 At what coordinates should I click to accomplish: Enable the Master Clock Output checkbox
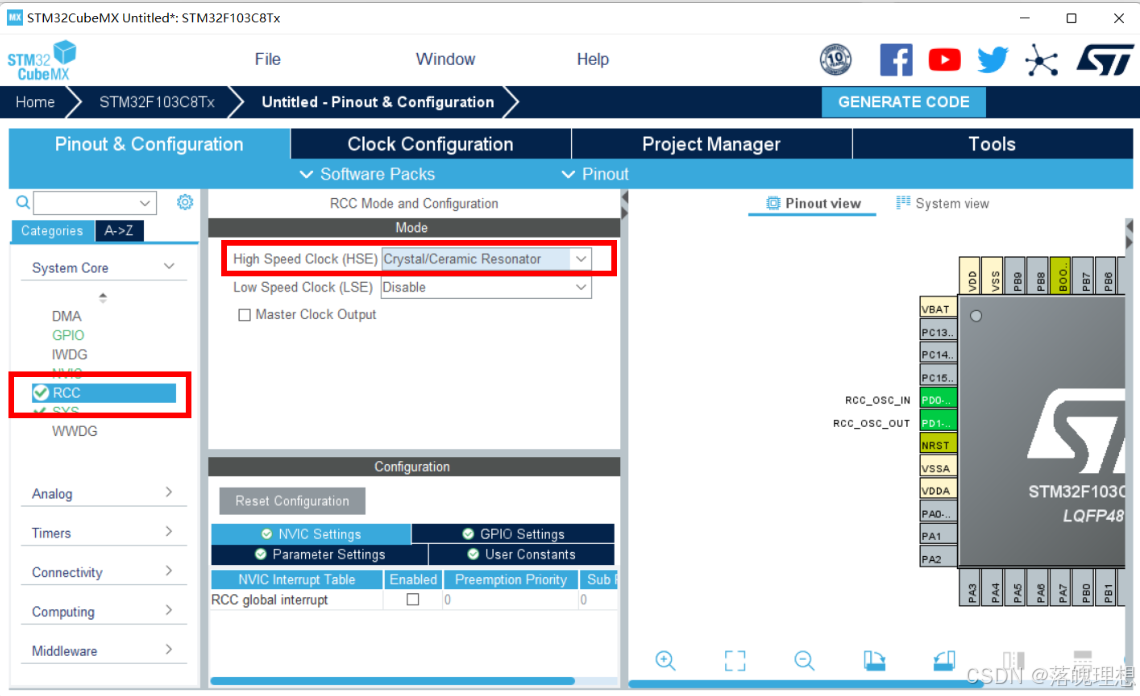(x=244, y=315)
